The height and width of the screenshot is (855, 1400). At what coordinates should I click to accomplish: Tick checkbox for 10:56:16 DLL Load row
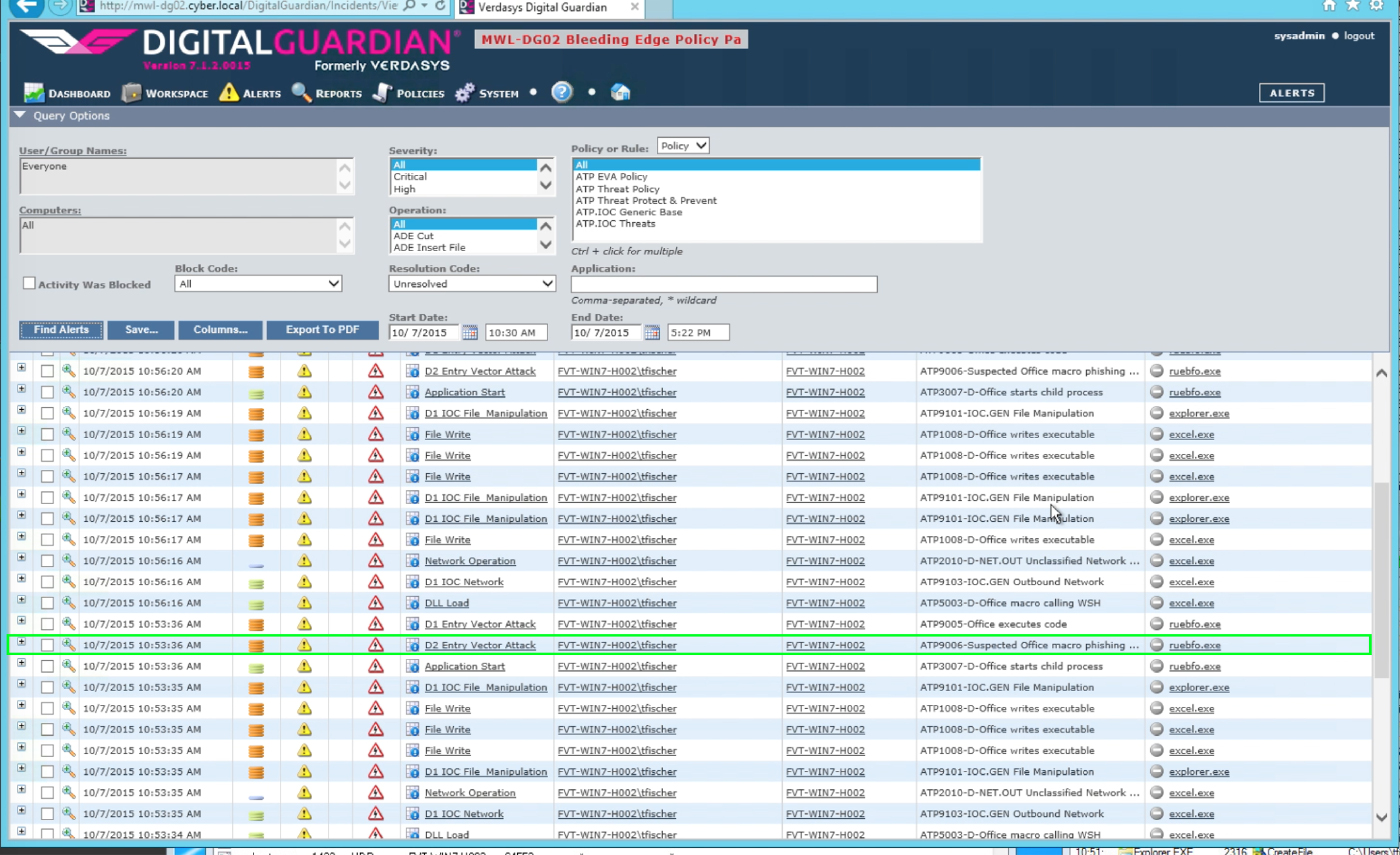tap(47, 603)
